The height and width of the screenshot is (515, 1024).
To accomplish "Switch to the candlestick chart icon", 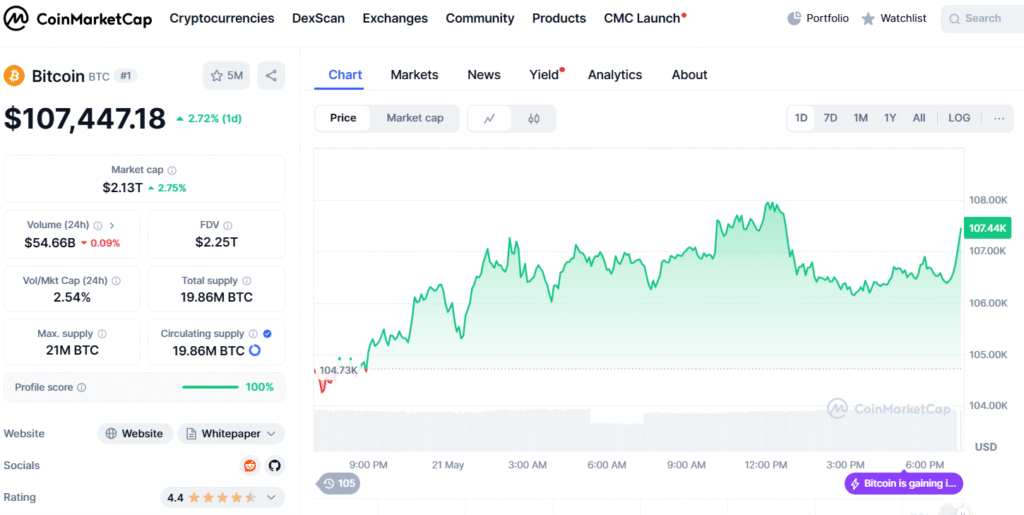I will 534,119.
